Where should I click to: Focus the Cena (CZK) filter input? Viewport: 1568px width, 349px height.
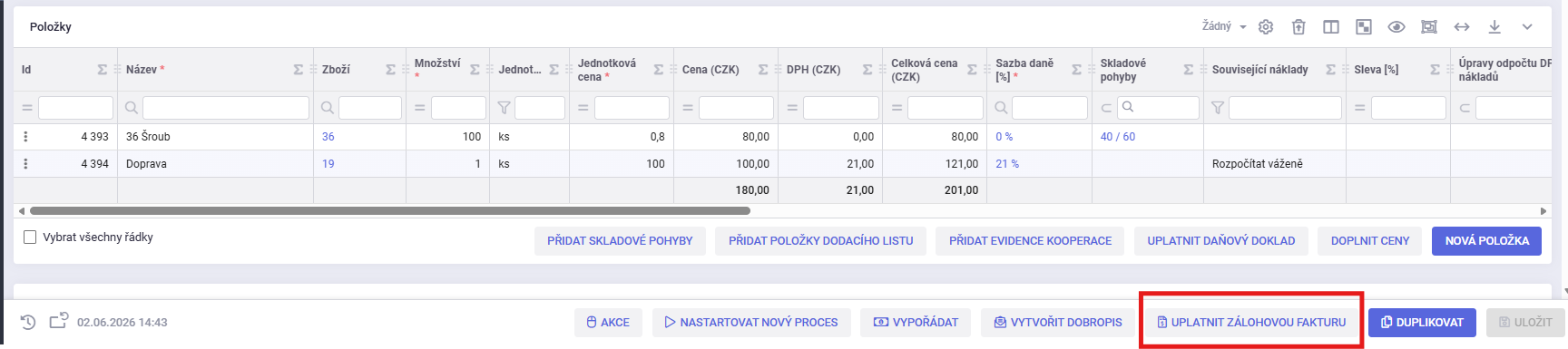point(736,108)
